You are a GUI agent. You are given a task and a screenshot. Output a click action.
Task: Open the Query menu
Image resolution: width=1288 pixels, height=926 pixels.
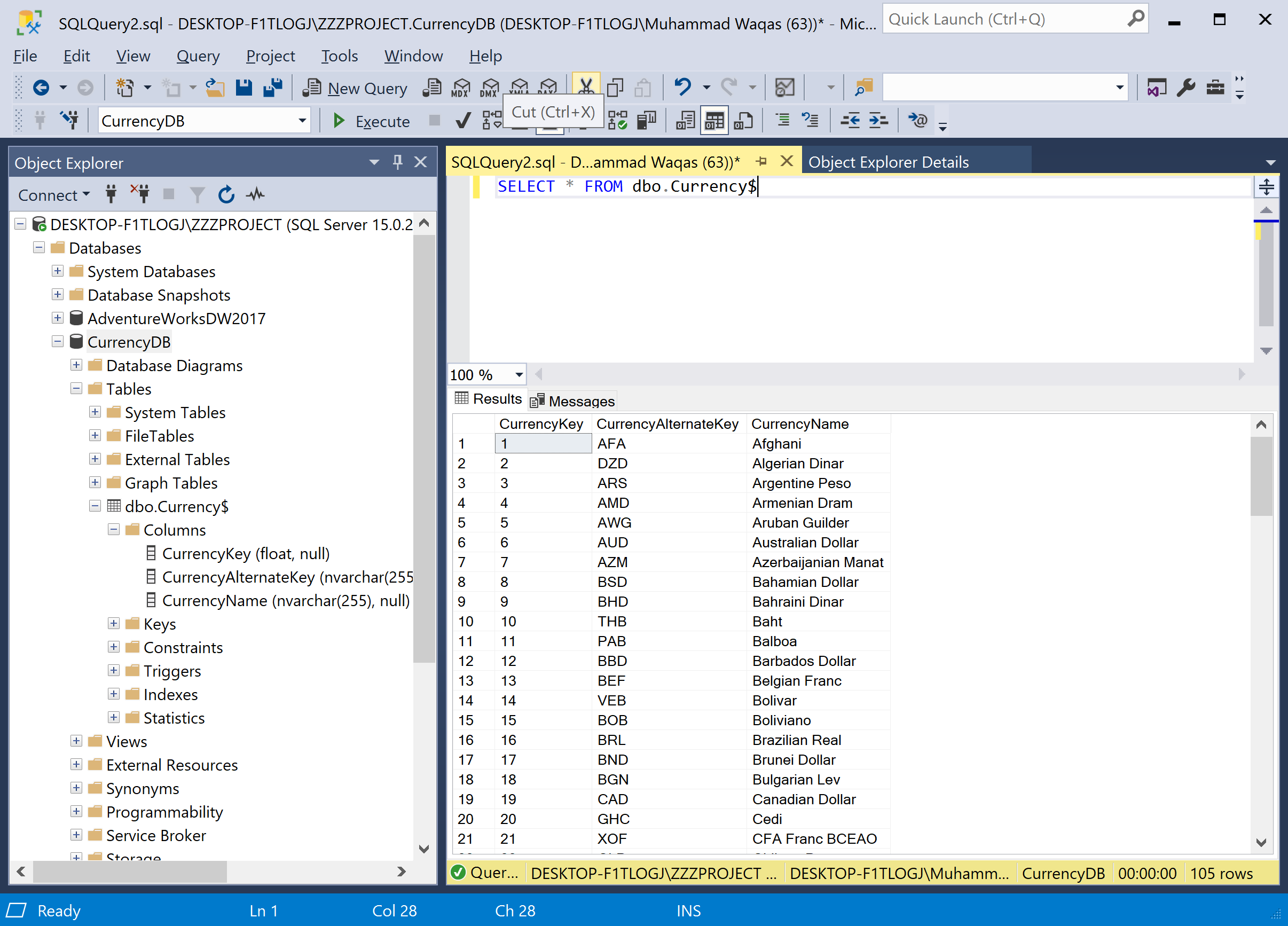click(x=198, y=56)
